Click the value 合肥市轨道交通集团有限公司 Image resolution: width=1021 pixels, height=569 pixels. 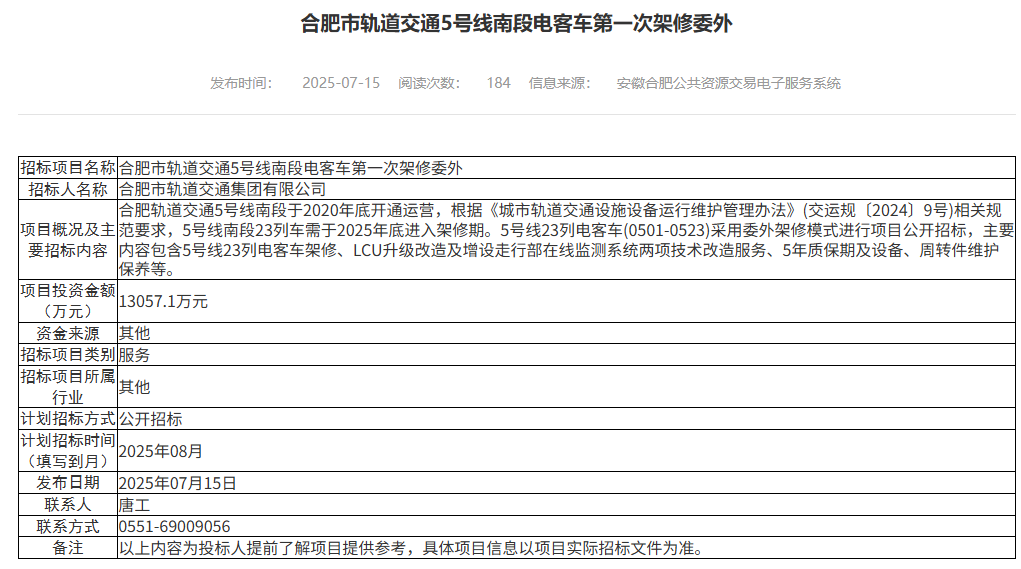(x=222, y=189)
